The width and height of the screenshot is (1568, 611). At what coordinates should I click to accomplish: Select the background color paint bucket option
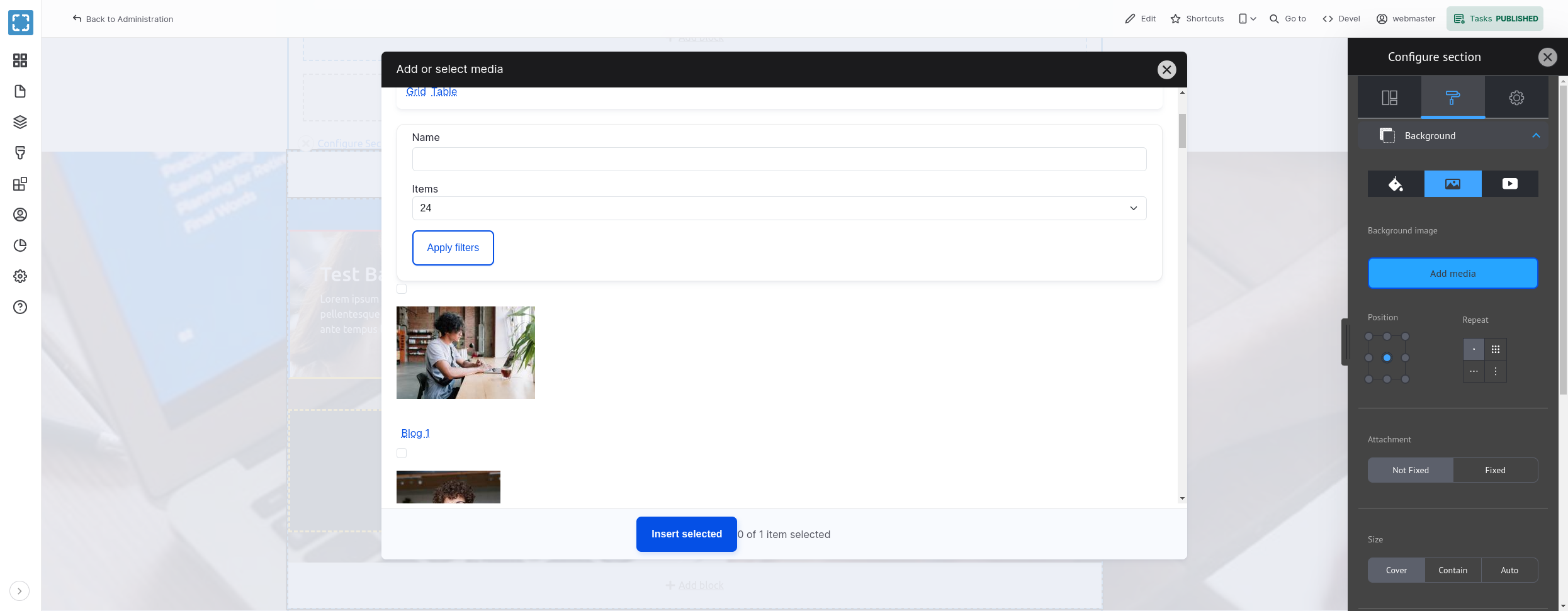[1396, 184]
